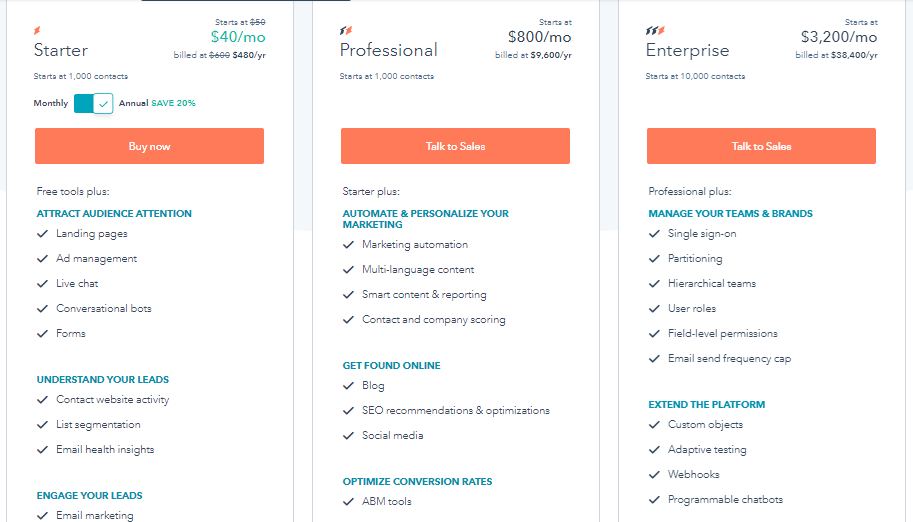Select the Monthly billing label
Screen dimensions: 913x522
click(51, 103)
